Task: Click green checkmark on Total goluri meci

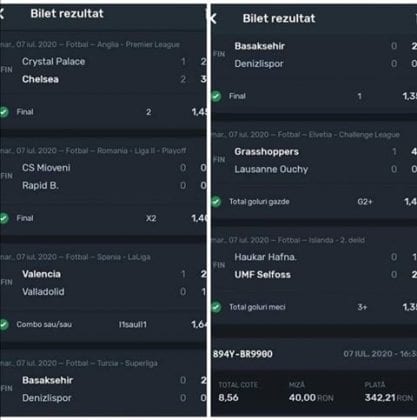Action: pyautogui.click(x=216, y=307)
